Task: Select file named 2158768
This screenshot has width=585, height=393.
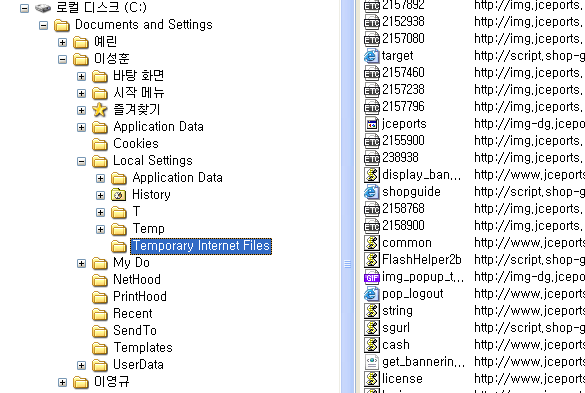Action: coord(403,209)
